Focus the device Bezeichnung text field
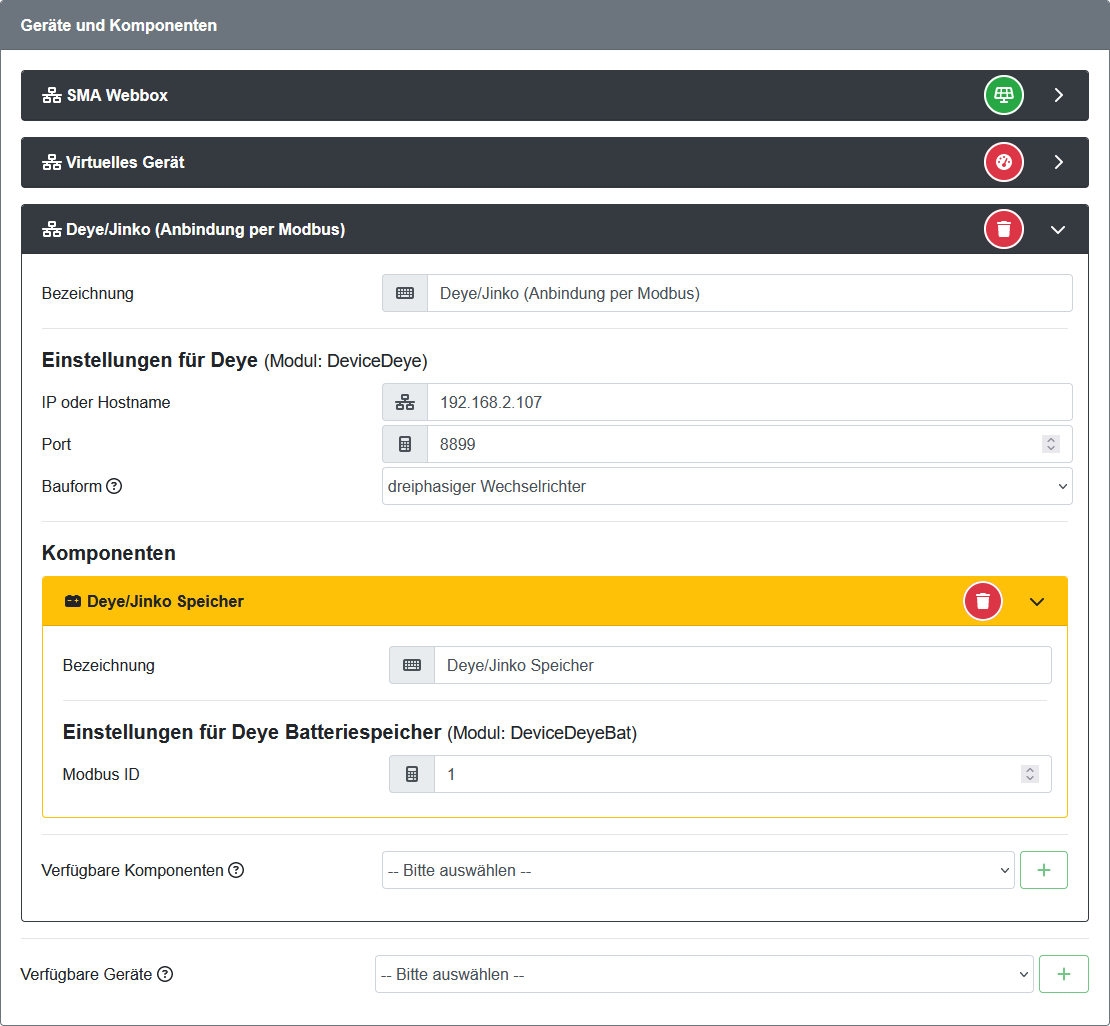 pyautogui.click(x=750, y=293)
